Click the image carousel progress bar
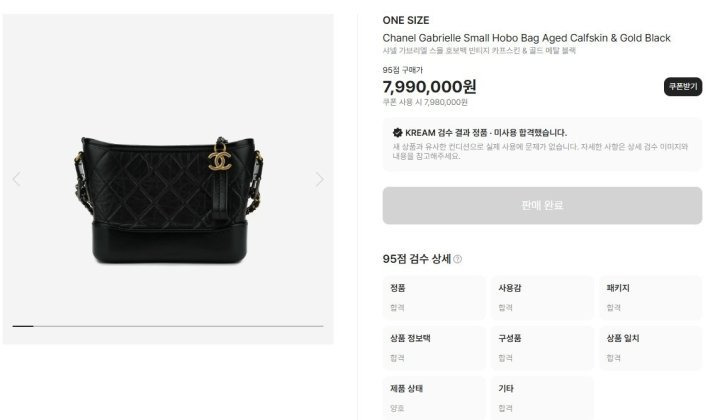This screenshot has height=420, width=720. pyautogui.click(x=168, y=326)
